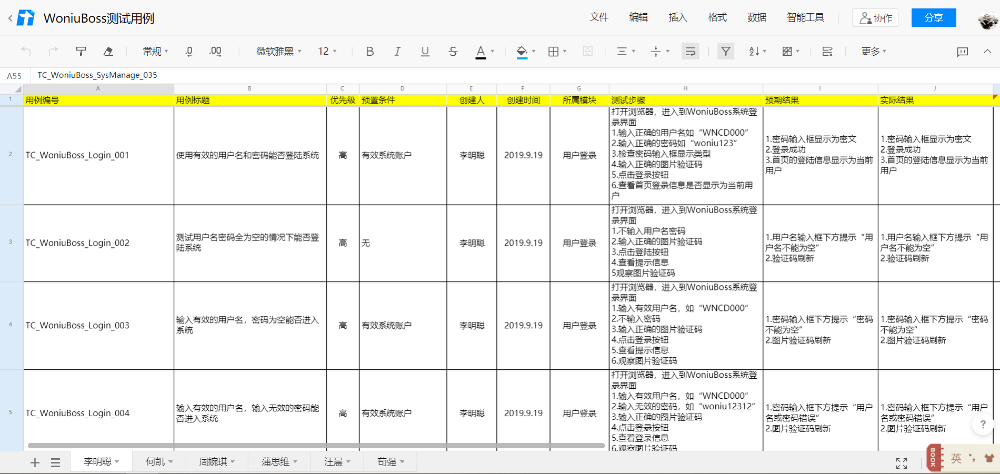This screenshot has width=1000, height=474.
Task: Open the 数据 menu
Action: tap(756, 18)
